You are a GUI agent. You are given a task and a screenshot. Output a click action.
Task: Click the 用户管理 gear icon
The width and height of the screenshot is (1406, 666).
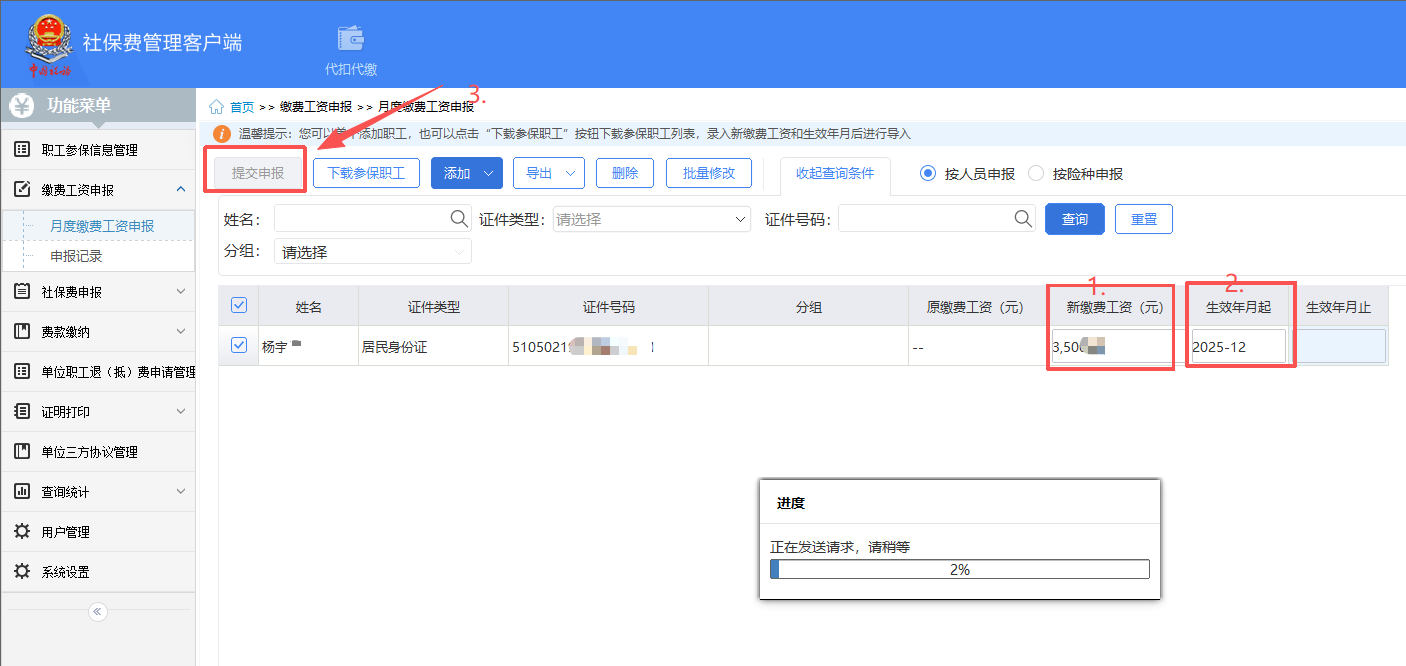pyautogui.click(x=21, y=532)
